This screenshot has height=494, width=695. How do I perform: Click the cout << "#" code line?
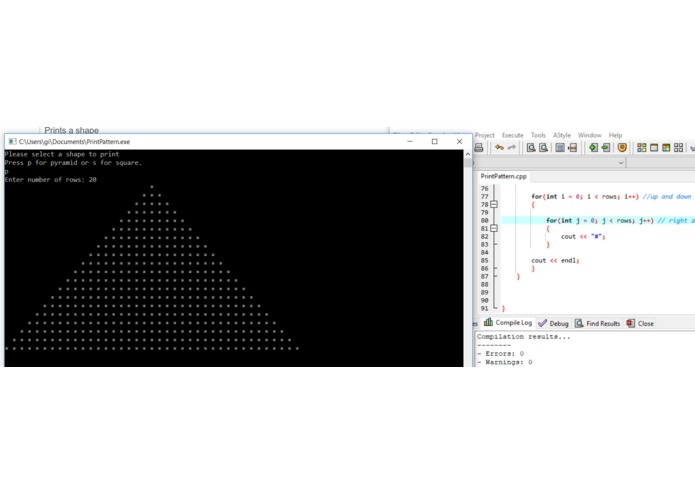tap(583, 237)
